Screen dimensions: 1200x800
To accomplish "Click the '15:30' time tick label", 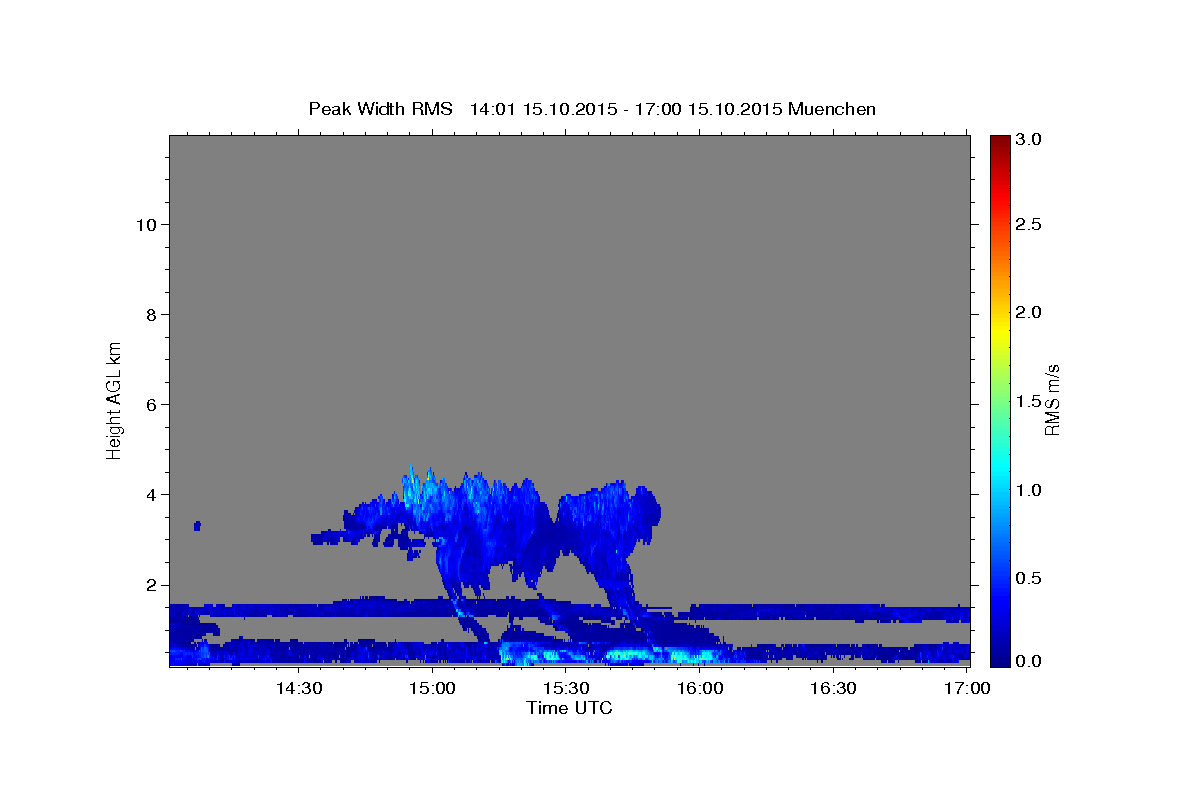I will click(x=565, y=688).
